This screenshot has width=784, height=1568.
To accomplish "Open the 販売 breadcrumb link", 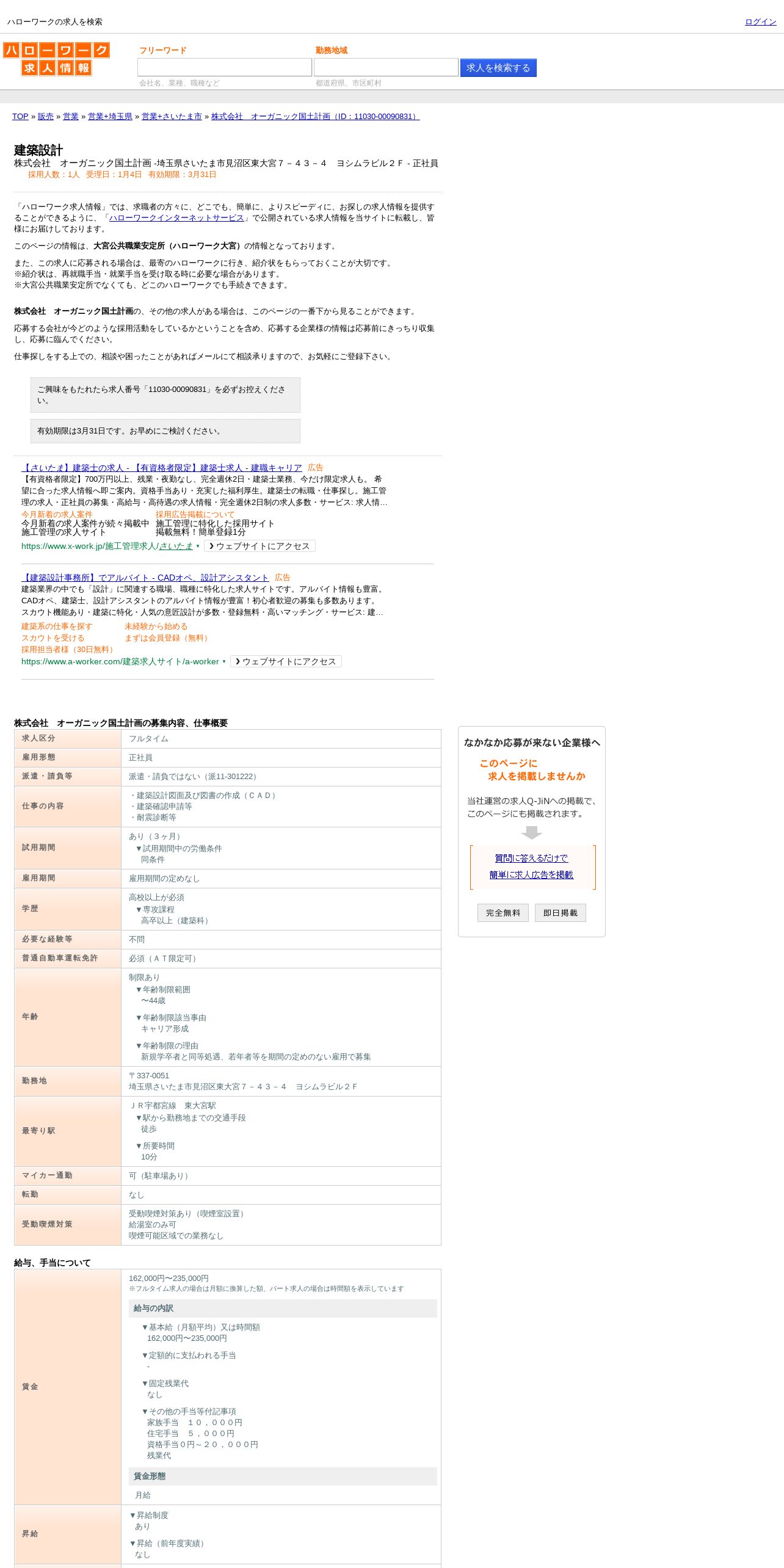I will [46, 117].
